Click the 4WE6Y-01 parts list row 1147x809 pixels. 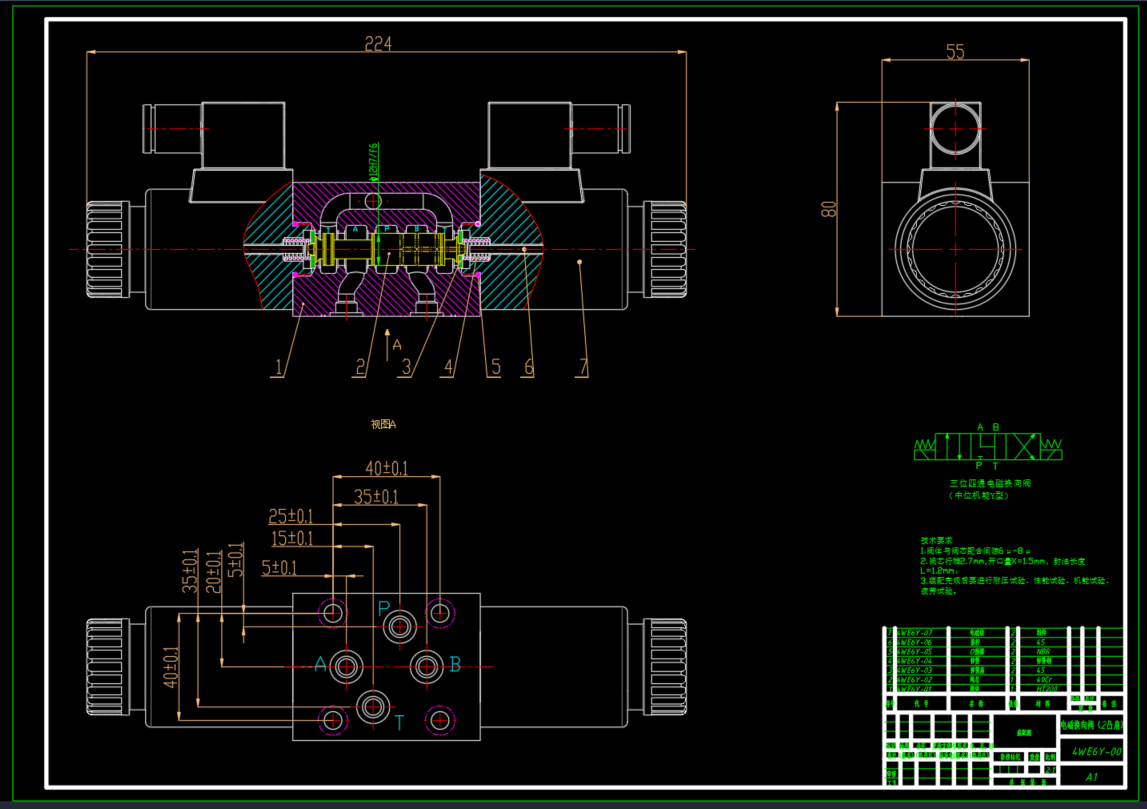(1004, 689)
